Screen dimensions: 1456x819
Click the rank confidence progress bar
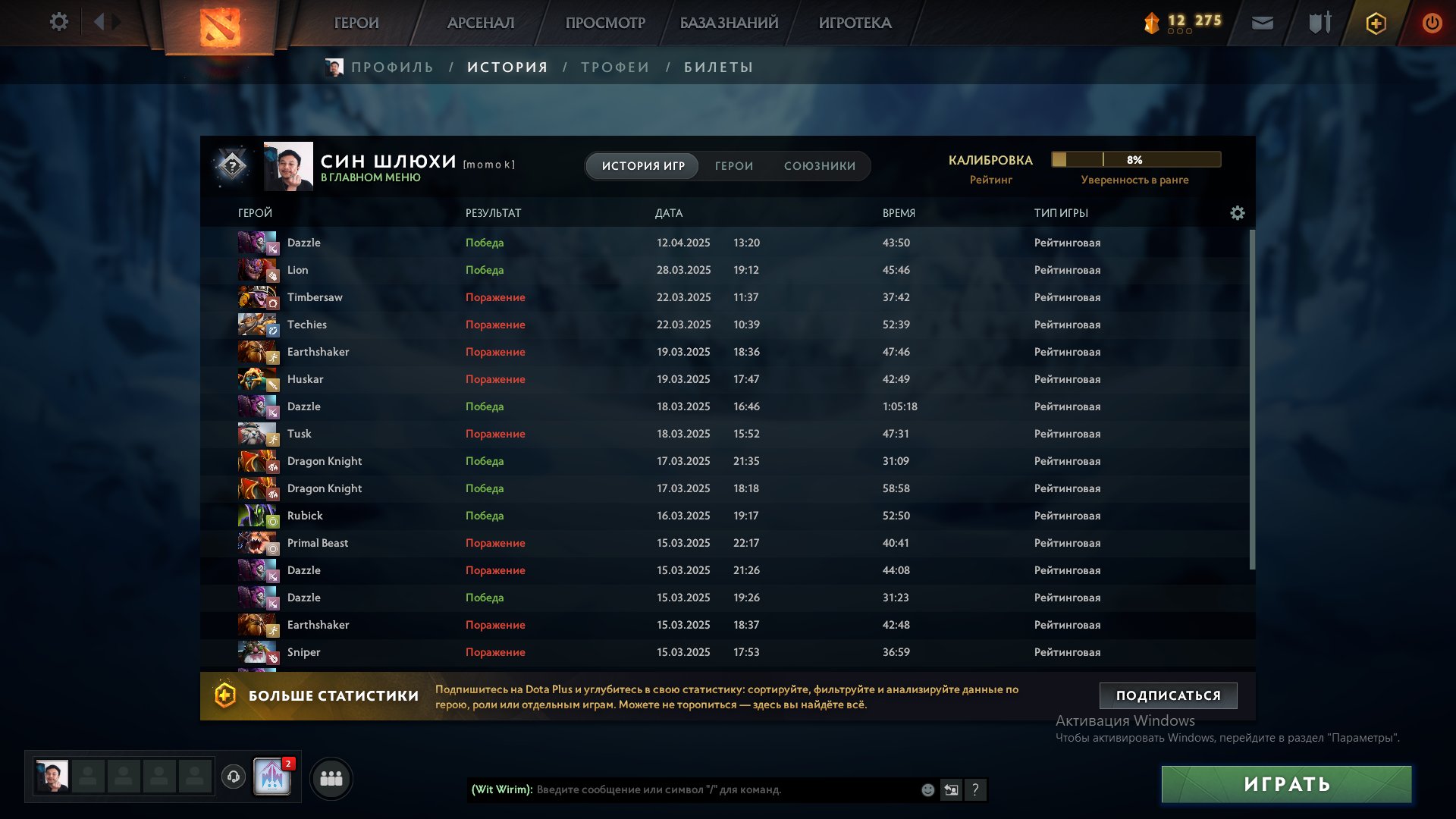coord(1136,159)
